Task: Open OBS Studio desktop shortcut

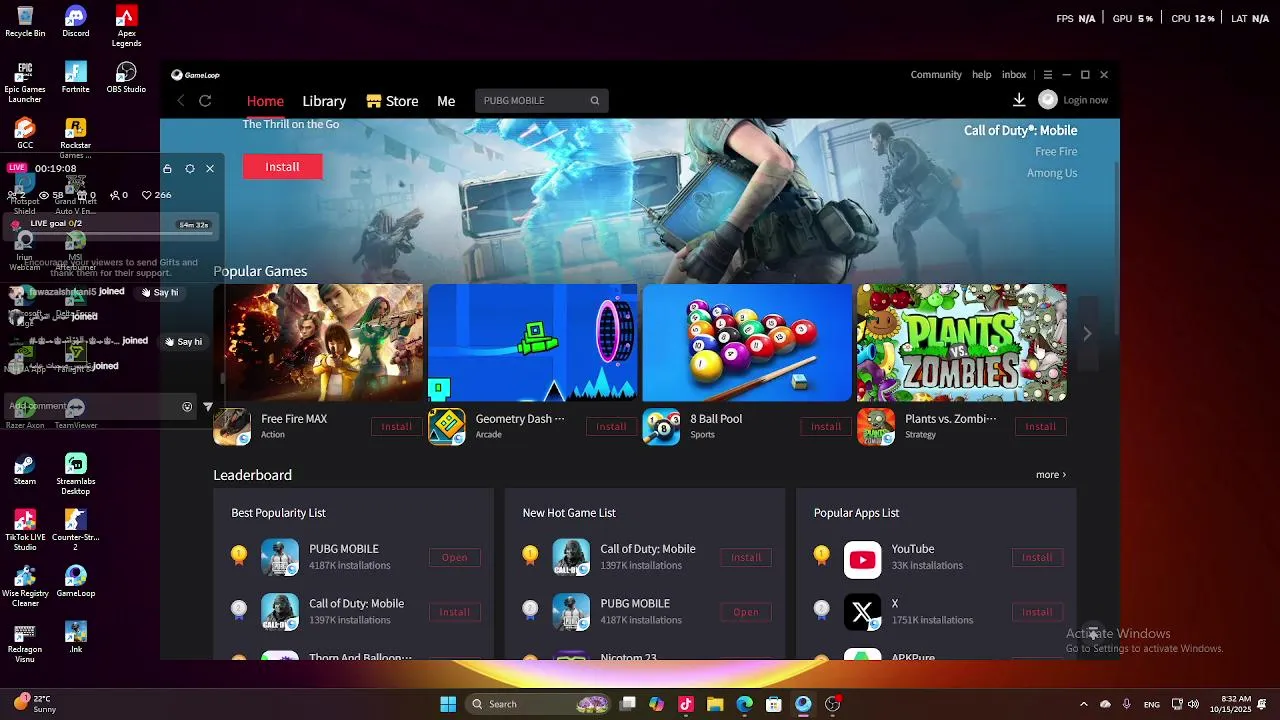Action: [x=126, y=77]
